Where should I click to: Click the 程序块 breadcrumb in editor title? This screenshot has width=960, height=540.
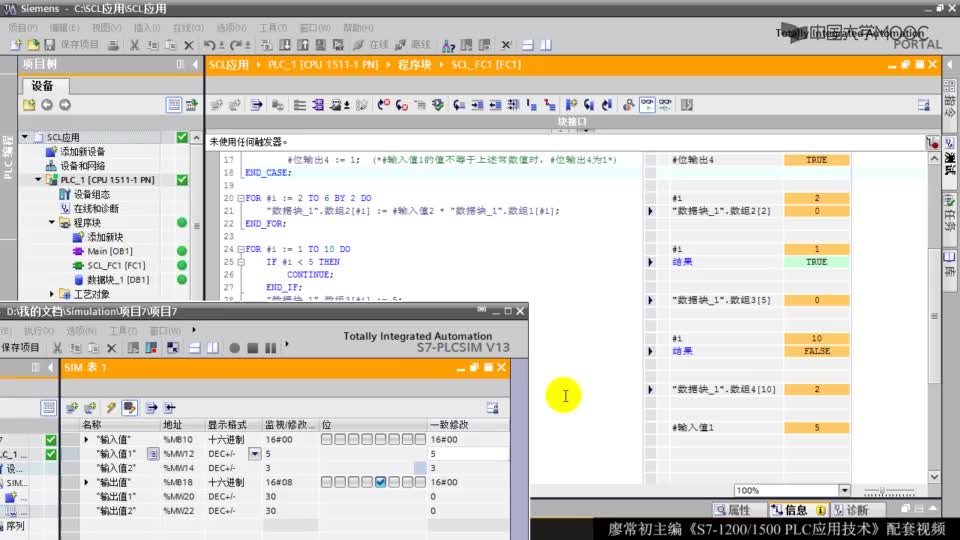pyautogui.click(x=414, y=65)
